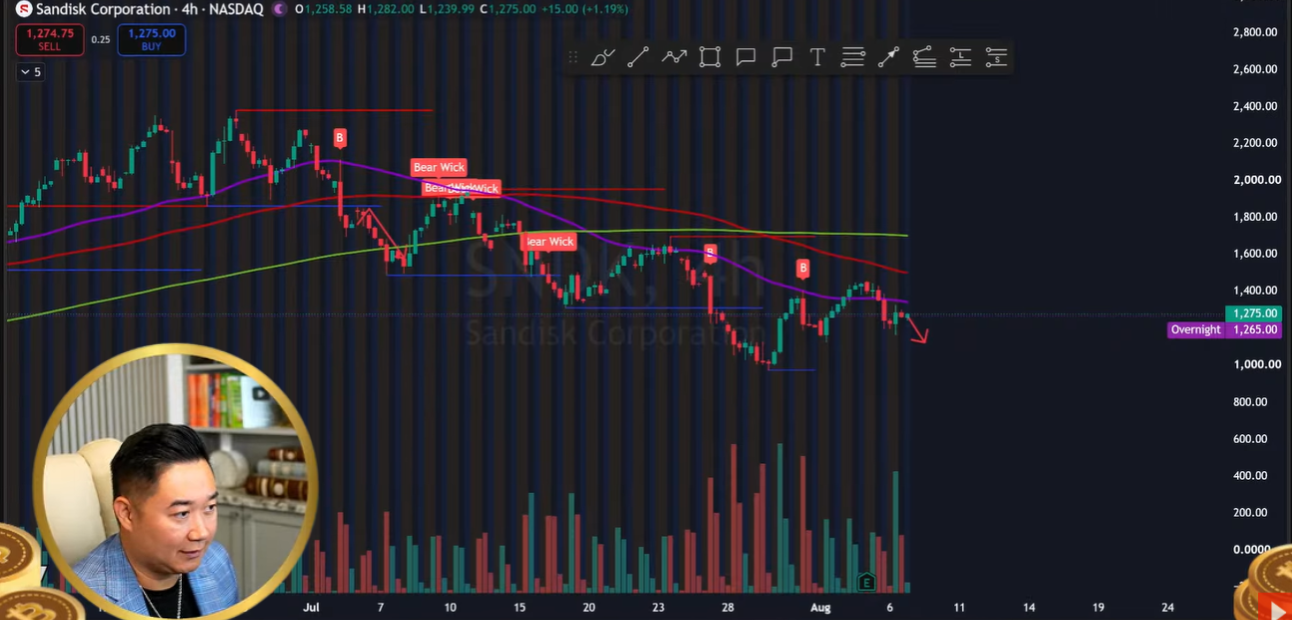Image resolution: width=1292 pixels, height=620 pixels.
Task: Select the Rectangle shape tool
Action: pyautogui.click(x=710, y=57)
